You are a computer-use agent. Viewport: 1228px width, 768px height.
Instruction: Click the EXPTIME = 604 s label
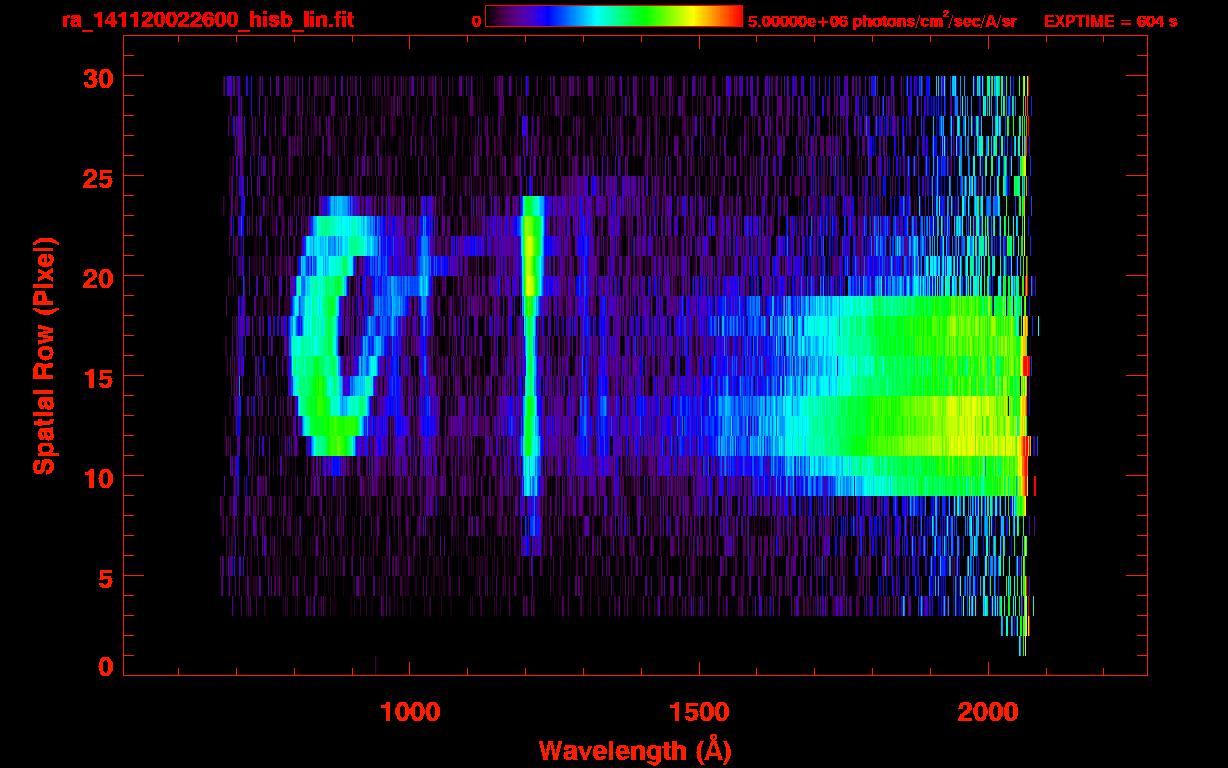click(1110, 21)
